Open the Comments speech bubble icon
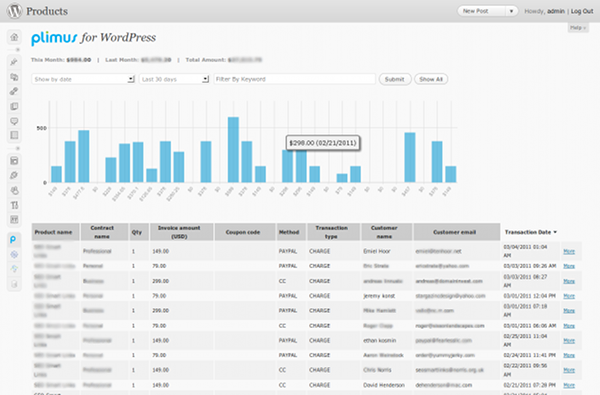Screen dimensions: 600x395 point(14,121)
